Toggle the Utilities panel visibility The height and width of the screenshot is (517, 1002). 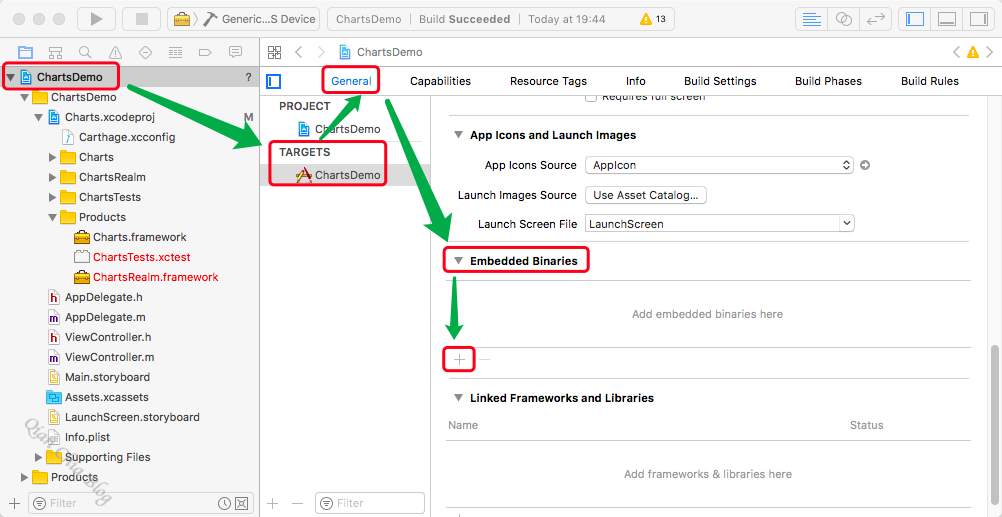978,19
